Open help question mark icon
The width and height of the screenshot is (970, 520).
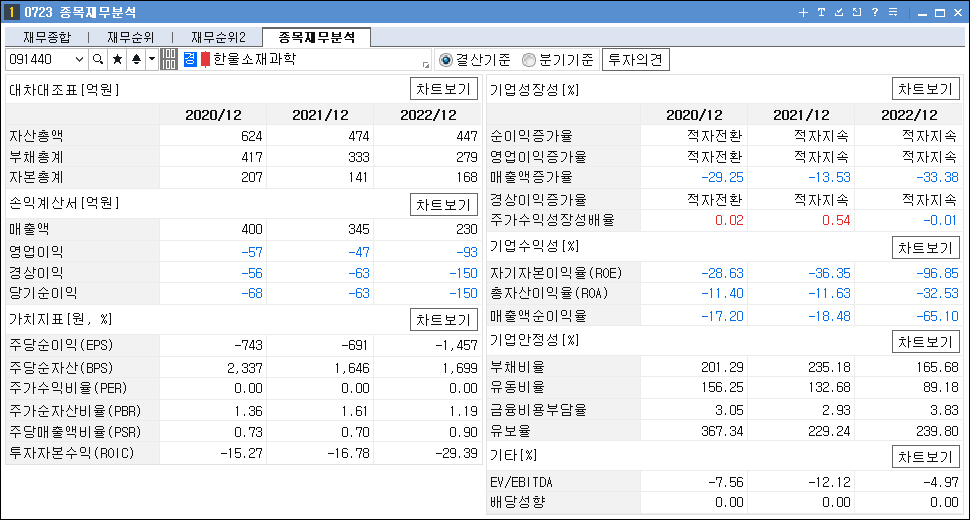(875, 12)
